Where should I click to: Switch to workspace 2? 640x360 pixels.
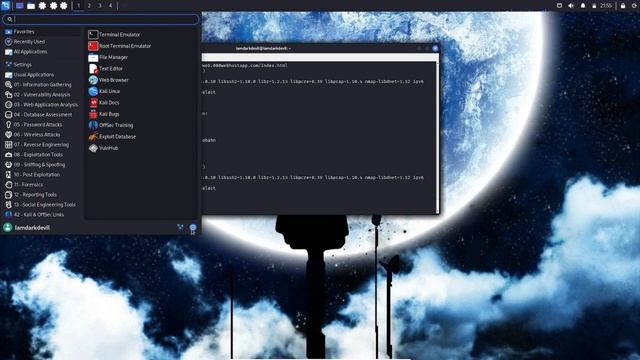tap(89, 6)
